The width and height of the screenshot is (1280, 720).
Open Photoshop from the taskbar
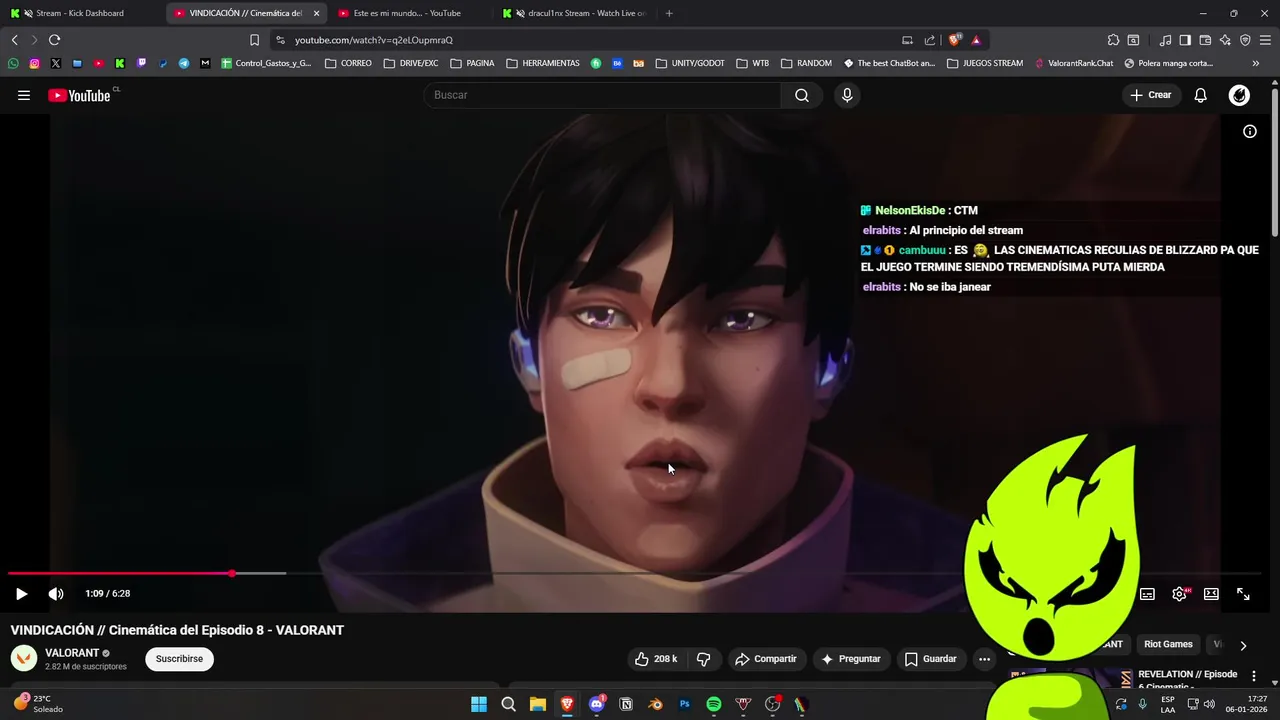[685, 704]
